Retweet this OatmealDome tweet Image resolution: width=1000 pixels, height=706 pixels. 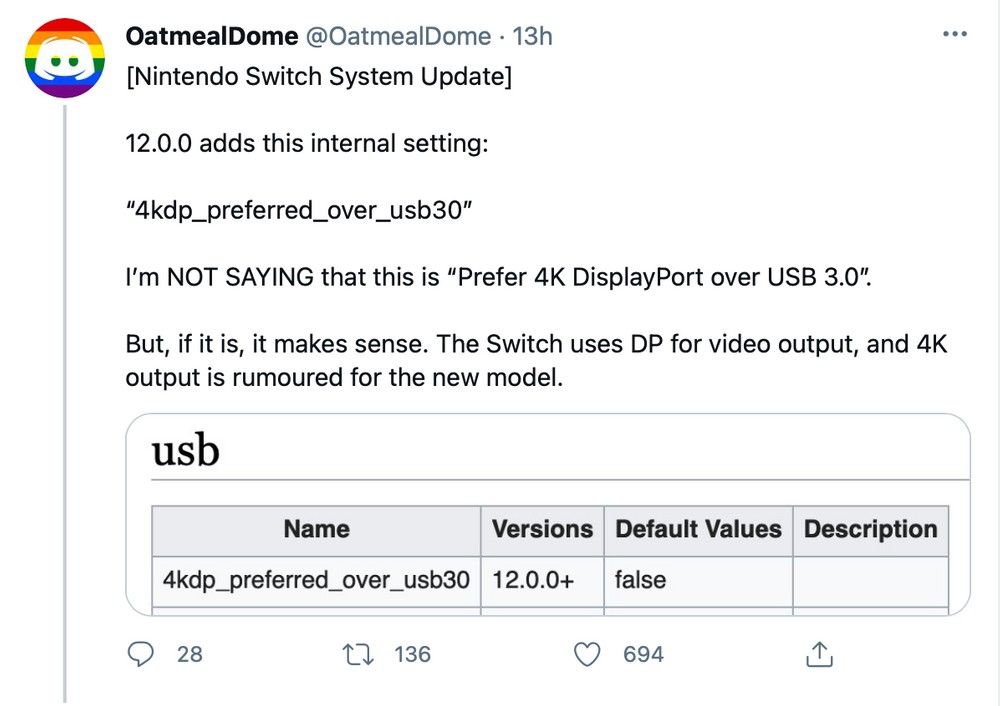pyautogui.click(x=356, y=654)
